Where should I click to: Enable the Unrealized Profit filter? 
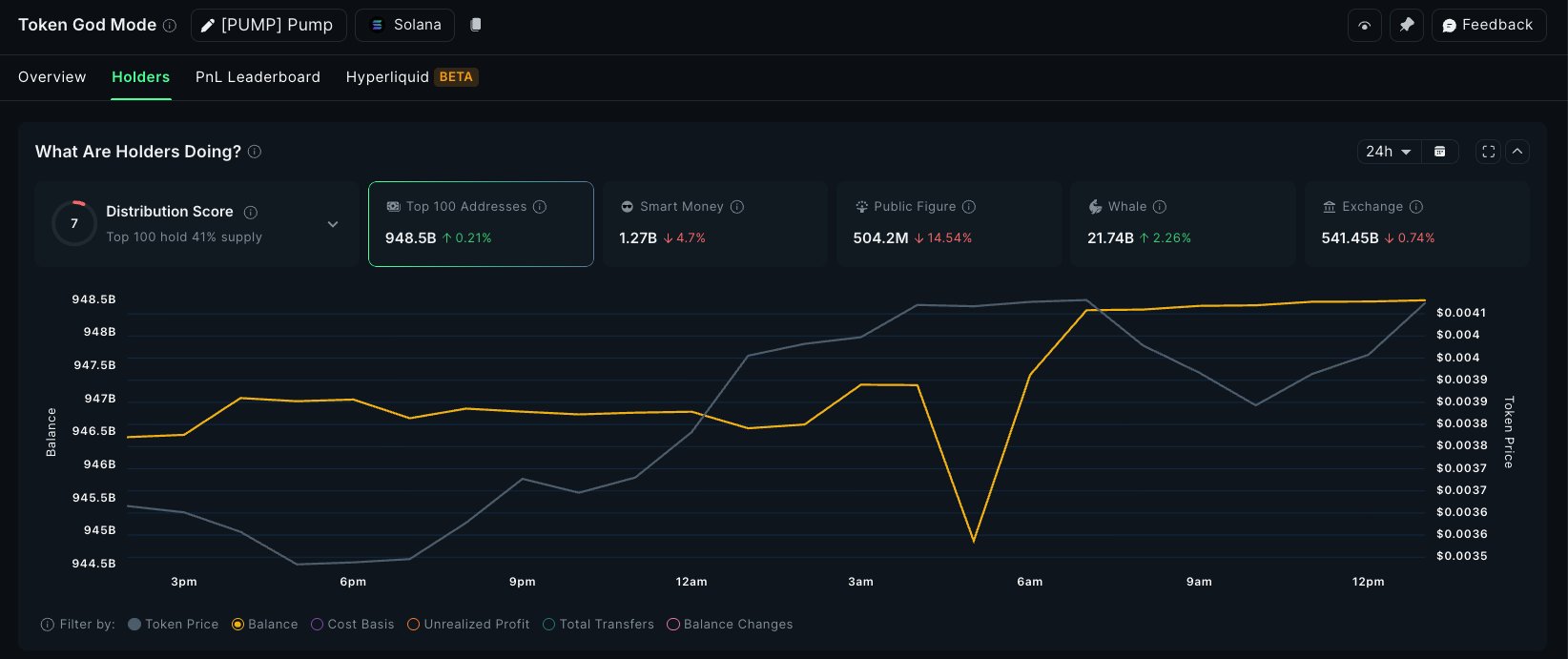tap(468, 625)
